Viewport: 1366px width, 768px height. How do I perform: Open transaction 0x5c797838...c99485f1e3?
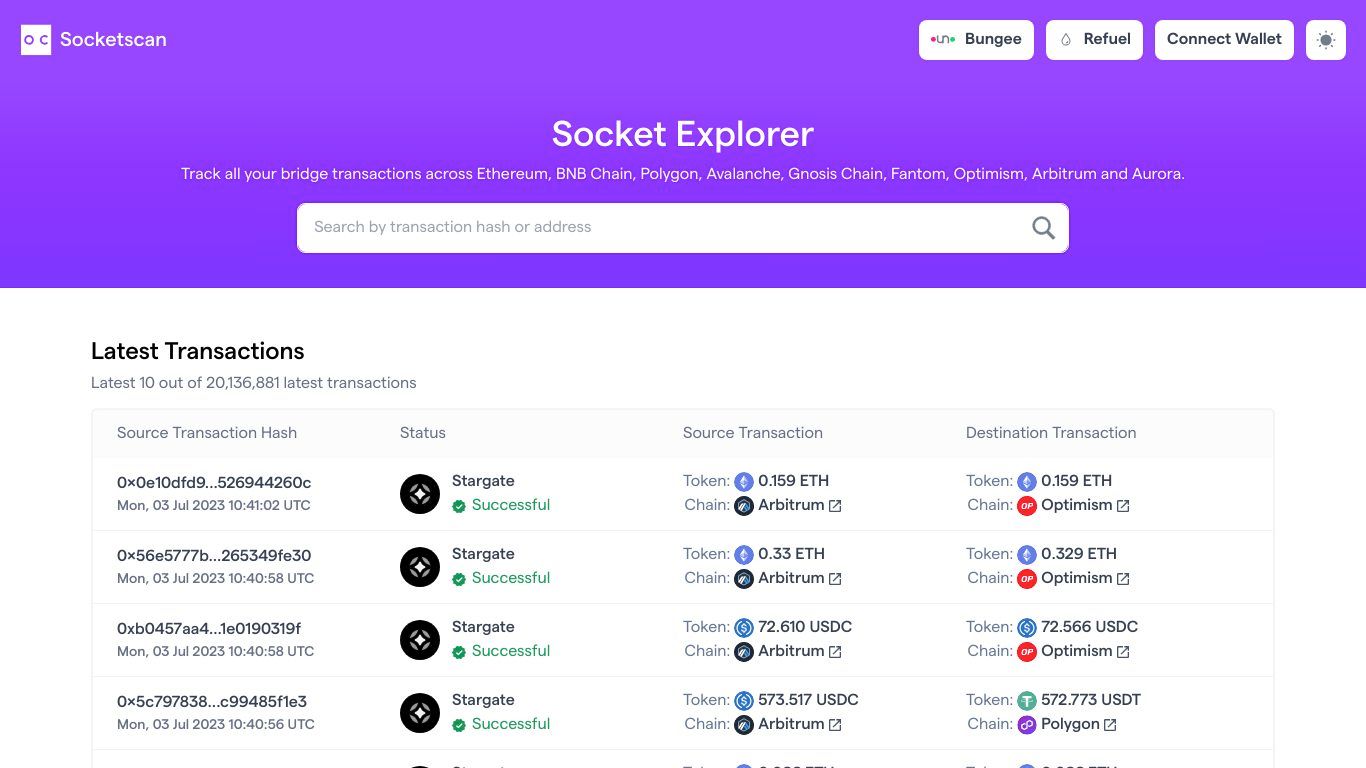tap(212, 701)
